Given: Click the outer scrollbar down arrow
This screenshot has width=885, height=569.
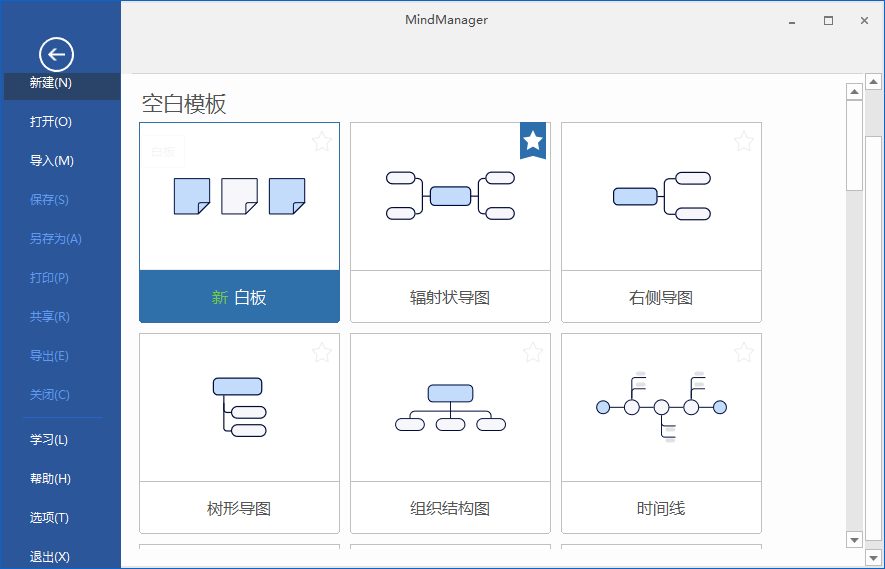Looking at the screenshot, I should pyautogui.click(x=874, y=559).
